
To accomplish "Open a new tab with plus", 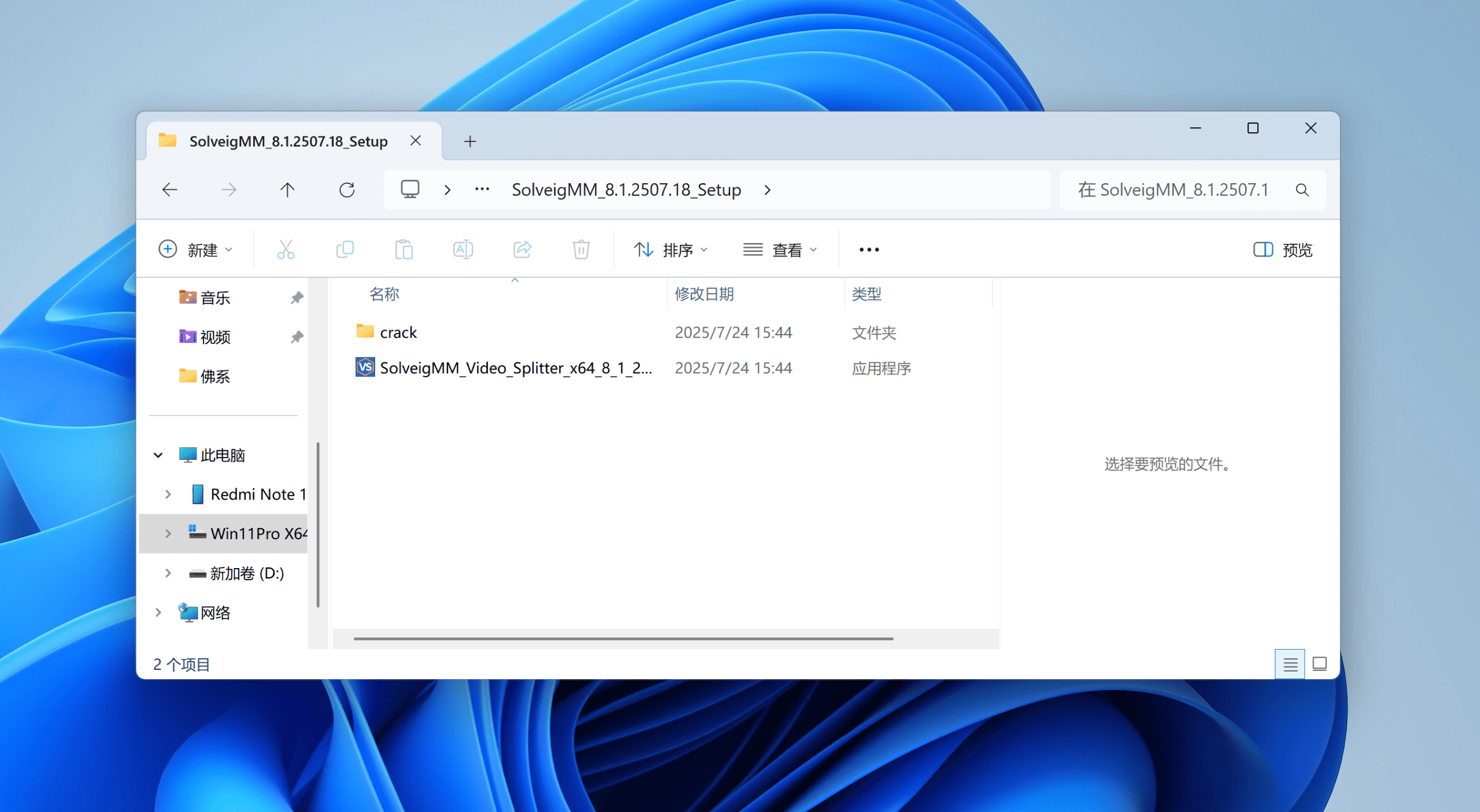I will pyautogui.click(x=470, y=142).
